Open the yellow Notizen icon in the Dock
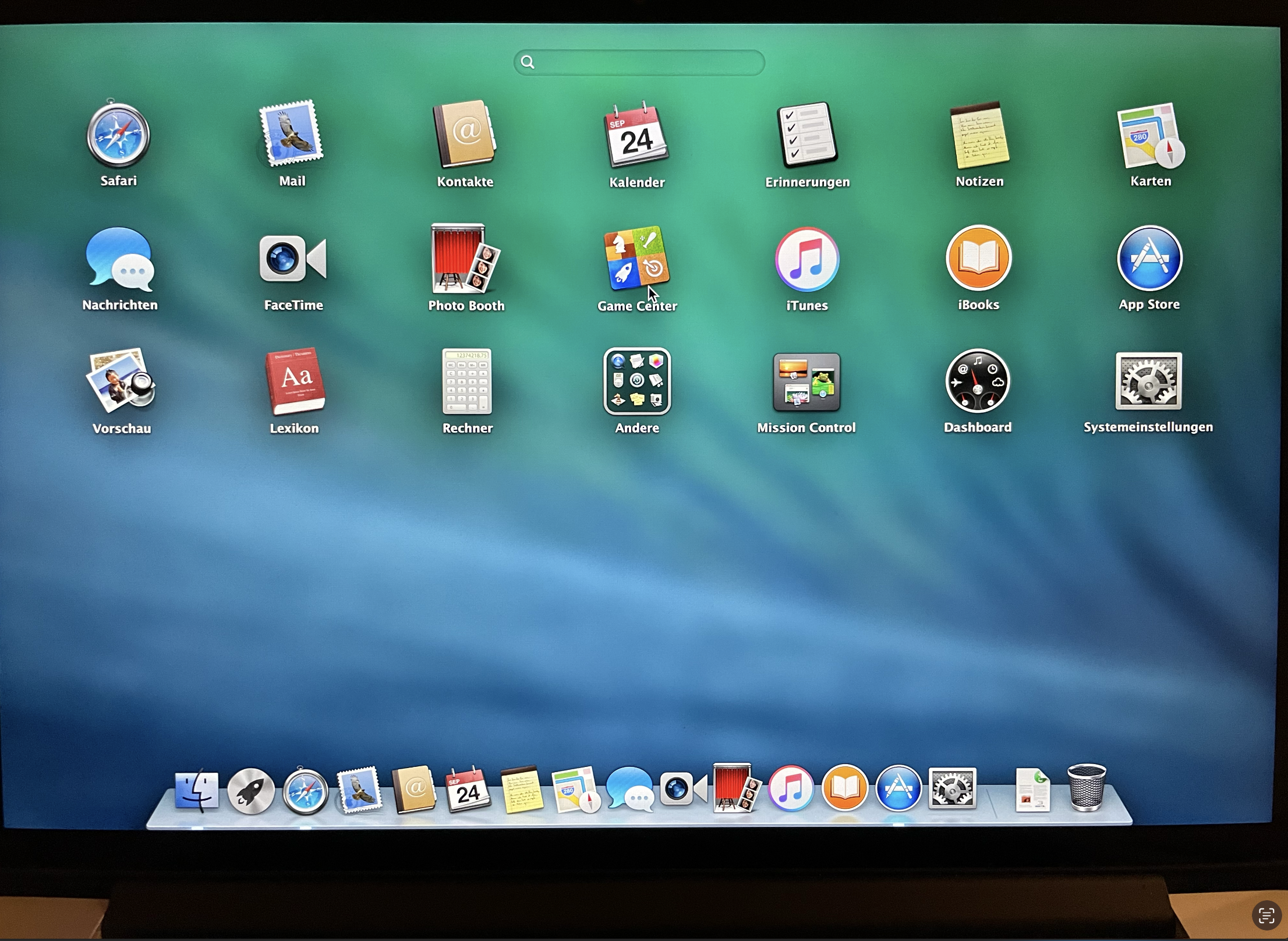Image resolution: width=1288 pixels, height=941 pixels. pyautogui.click(x=522, y=790)
